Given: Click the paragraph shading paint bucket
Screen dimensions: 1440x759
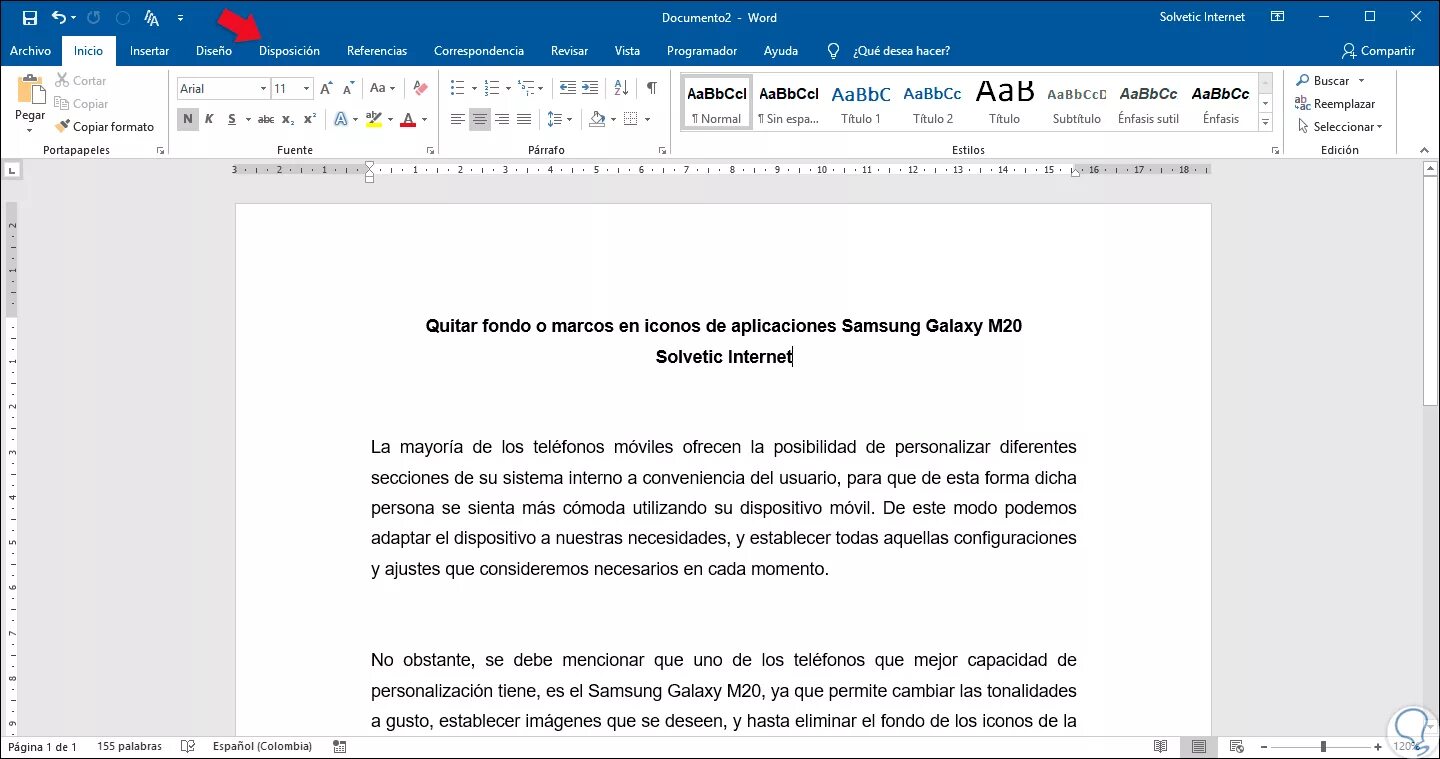Looking at the screenshot, I should 597,119.
